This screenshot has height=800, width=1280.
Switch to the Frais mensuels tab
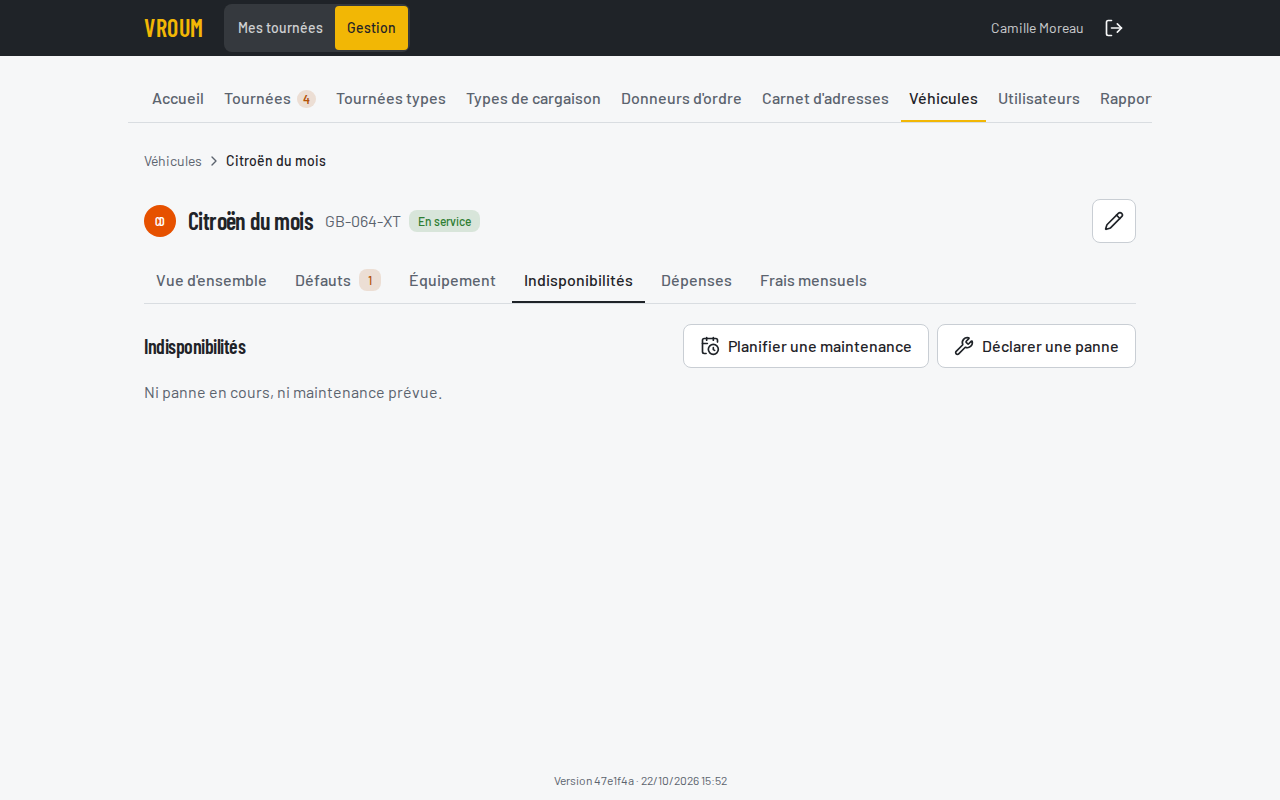pyautogui.click(x=813, y=280)
